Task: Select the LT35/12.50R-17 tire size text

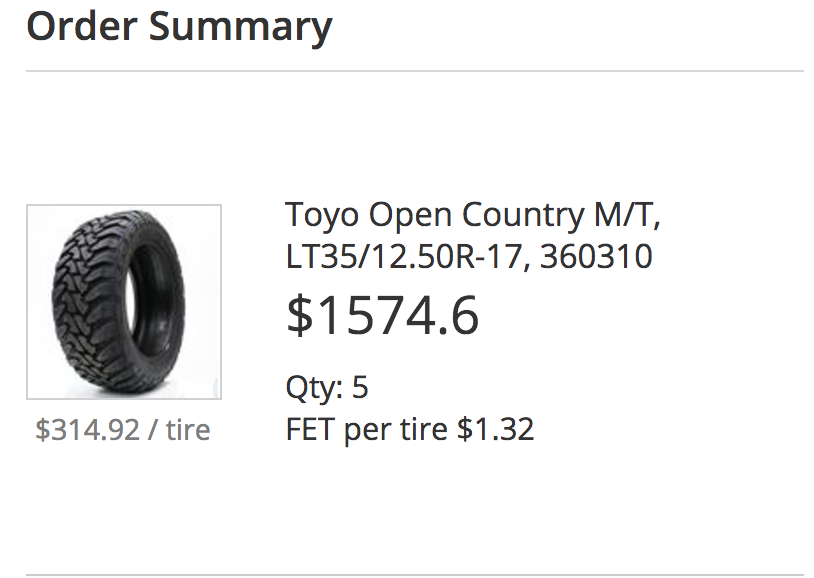Action: click(x=408, y=257)
